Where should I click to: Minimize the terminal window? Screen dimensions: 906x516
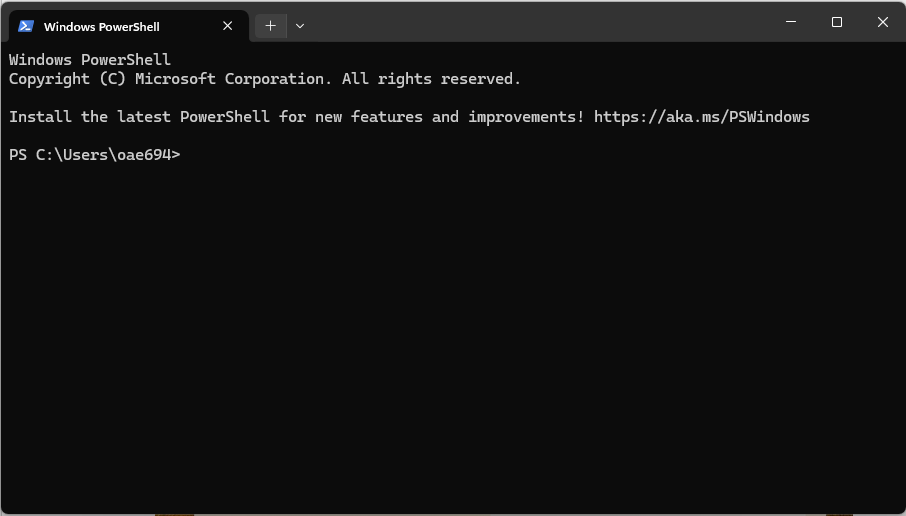coord(791,22)
